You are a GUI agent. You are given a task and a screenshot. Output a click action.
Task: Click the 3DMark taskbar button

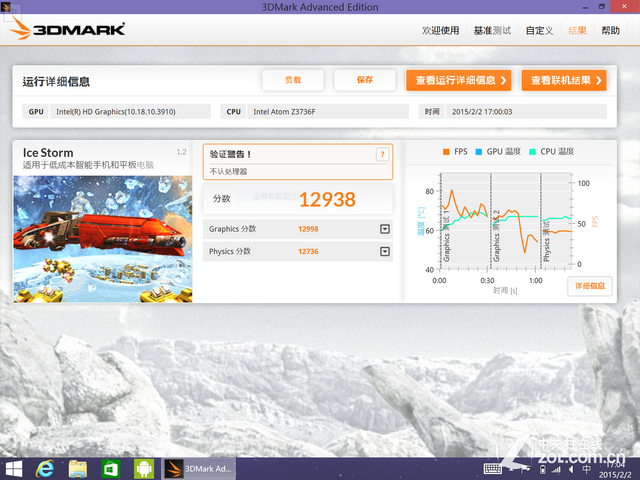(199, 469)
